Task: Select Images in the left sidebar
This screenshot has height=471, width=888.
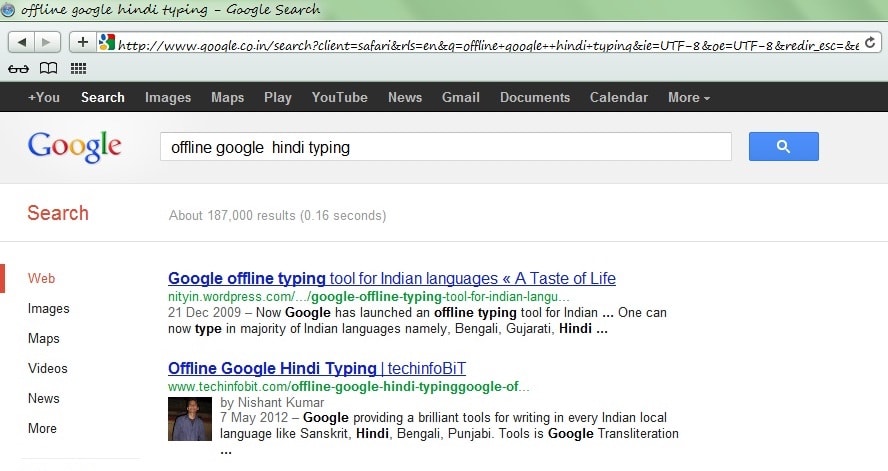Action: click(x=49, y=309)
